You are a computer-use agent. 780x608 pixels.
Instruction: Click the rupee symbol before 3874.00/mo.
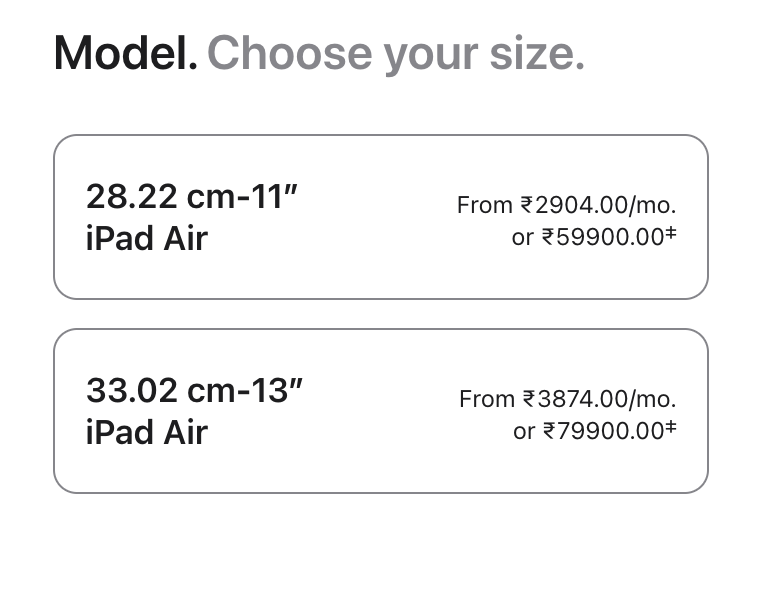pos(529,399)
